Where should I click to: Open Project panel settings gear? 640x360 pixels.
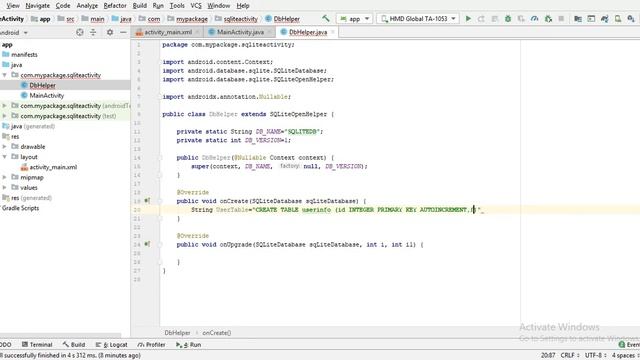click(x=110, y=32)
